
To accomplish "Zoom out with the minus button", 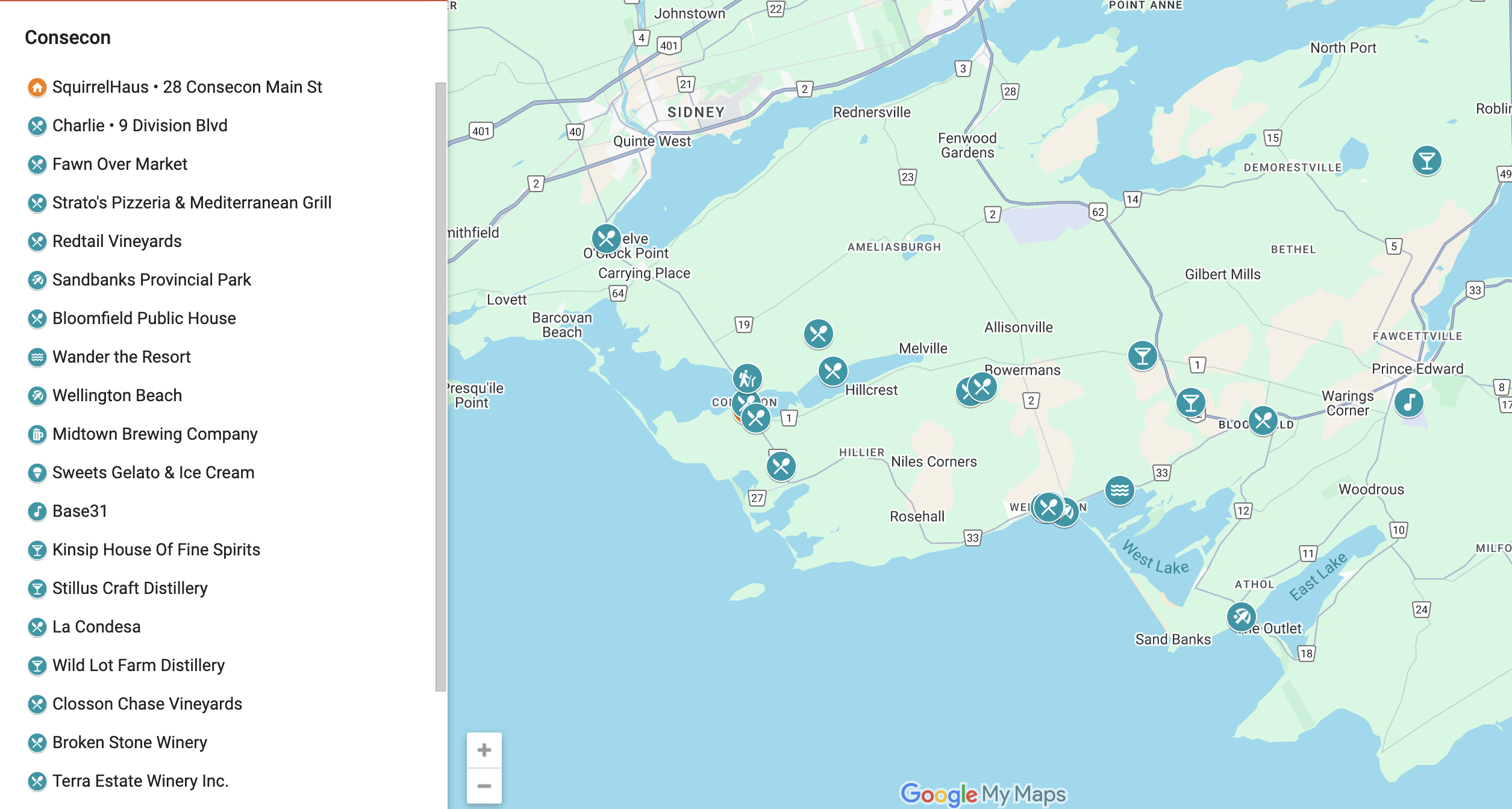I will click(484, 786).
